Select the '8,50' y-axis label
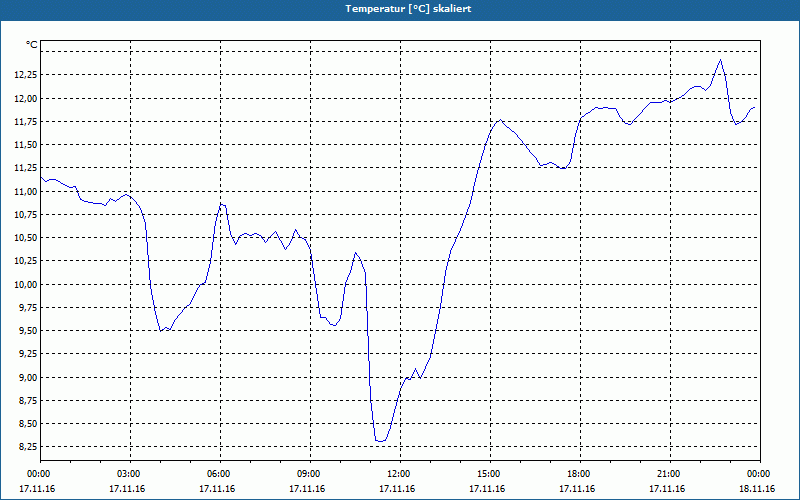The height and width of the screenshot is (500, 800). pos(28,423)
